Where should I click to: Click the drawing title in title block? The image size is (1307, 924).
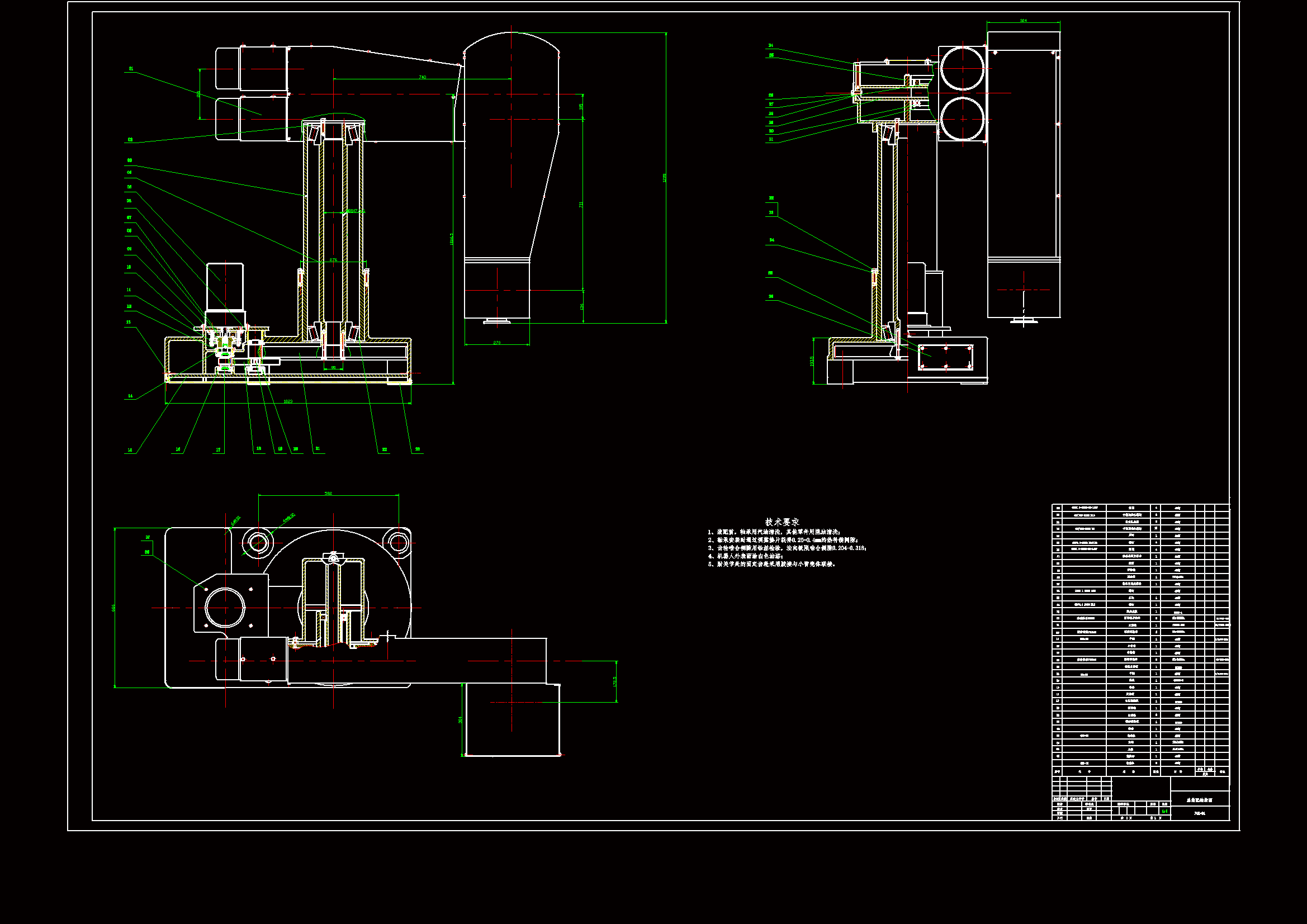1199,800
